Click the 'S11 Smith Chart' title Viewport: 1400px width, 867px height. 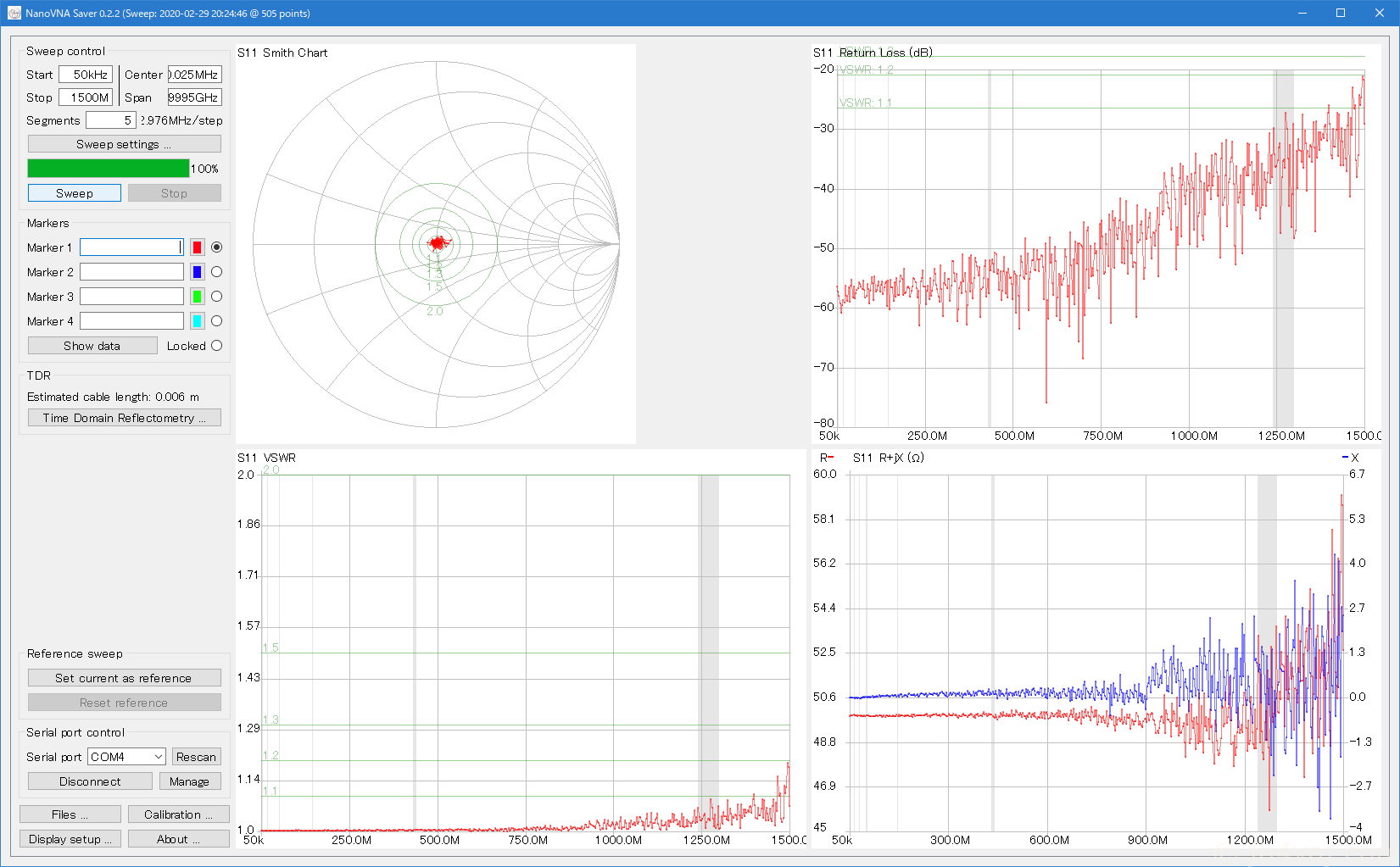click(x=282, y=53)
